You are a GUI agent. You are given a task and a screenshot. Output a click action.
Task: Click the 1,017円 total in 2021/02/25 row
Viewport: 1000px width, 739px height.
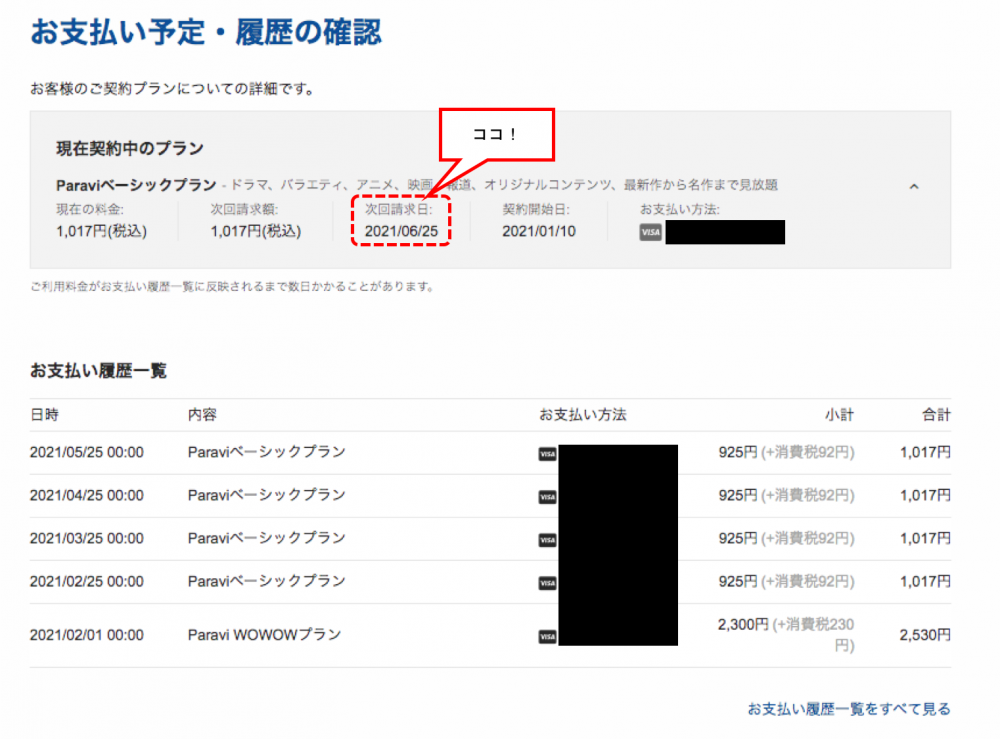click(x=925, y=582)
